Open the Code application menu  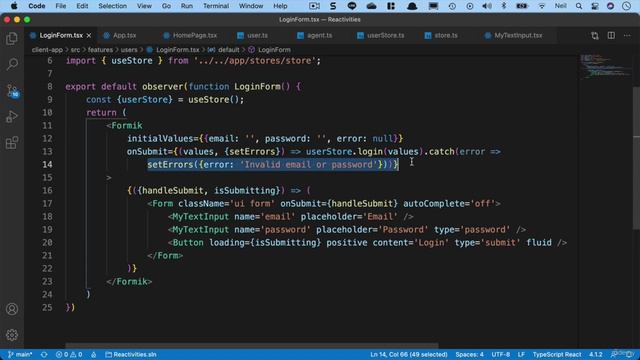tap(37, 6)
